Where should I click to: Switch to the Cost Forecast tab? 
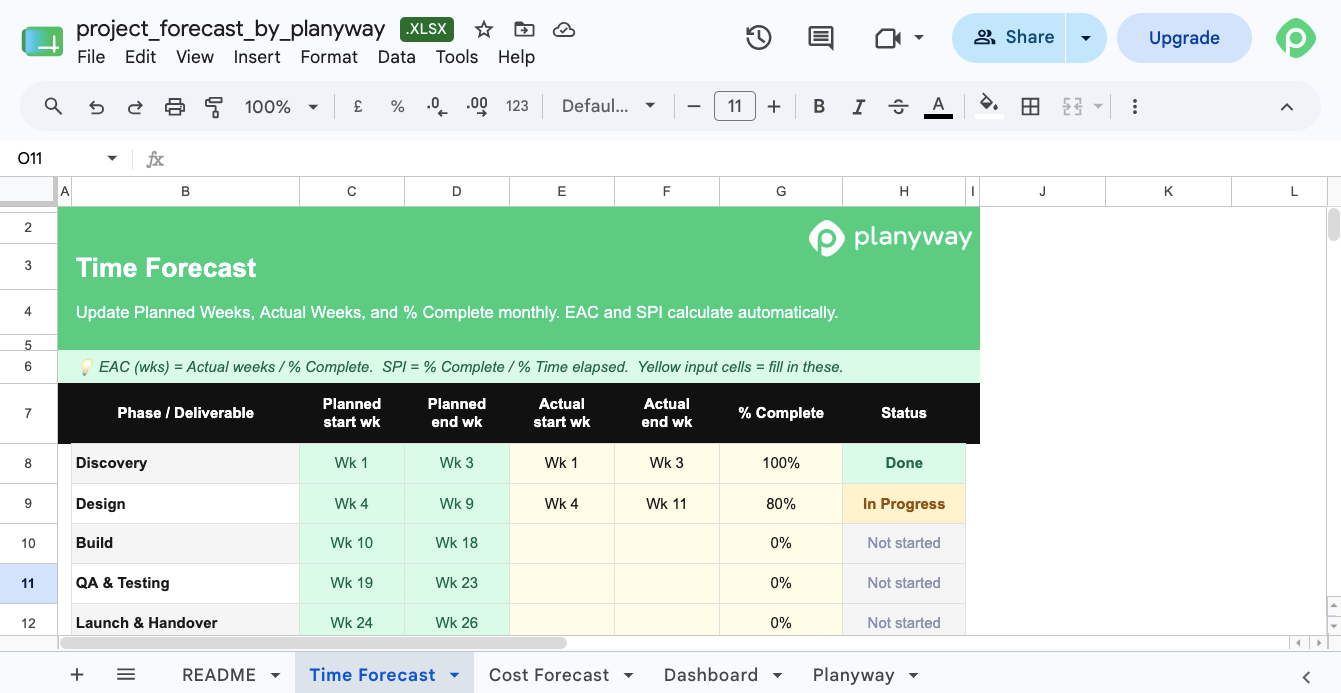(549, 675)
